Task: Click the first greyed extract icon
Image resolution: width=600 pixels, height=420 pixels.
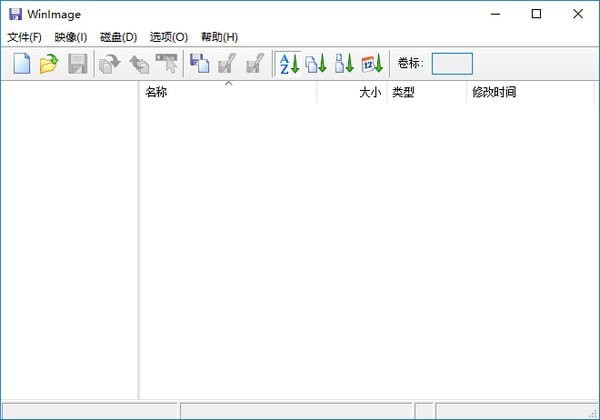Action: (227, 63)
